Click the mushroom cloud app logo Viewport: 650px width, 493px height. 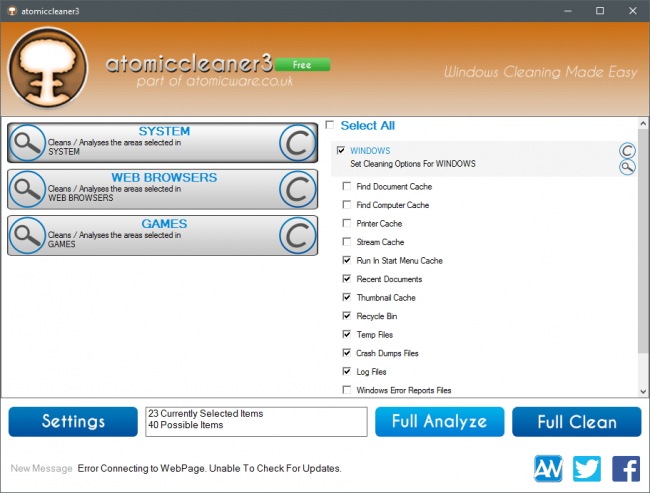[x=48, y=68]
